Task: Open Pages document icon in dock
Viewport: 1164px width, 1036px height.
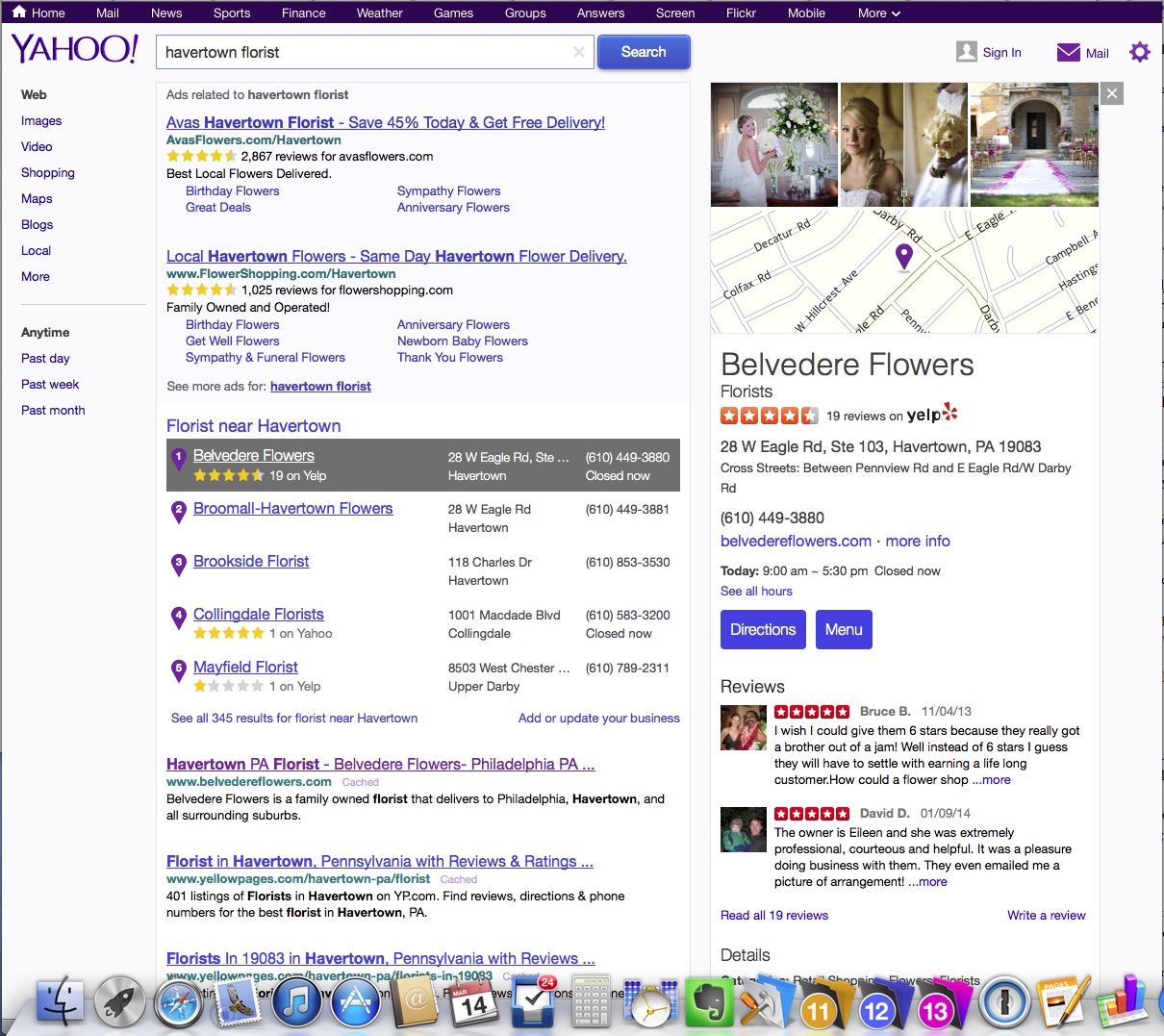Action: [x=1062, y=1002]
